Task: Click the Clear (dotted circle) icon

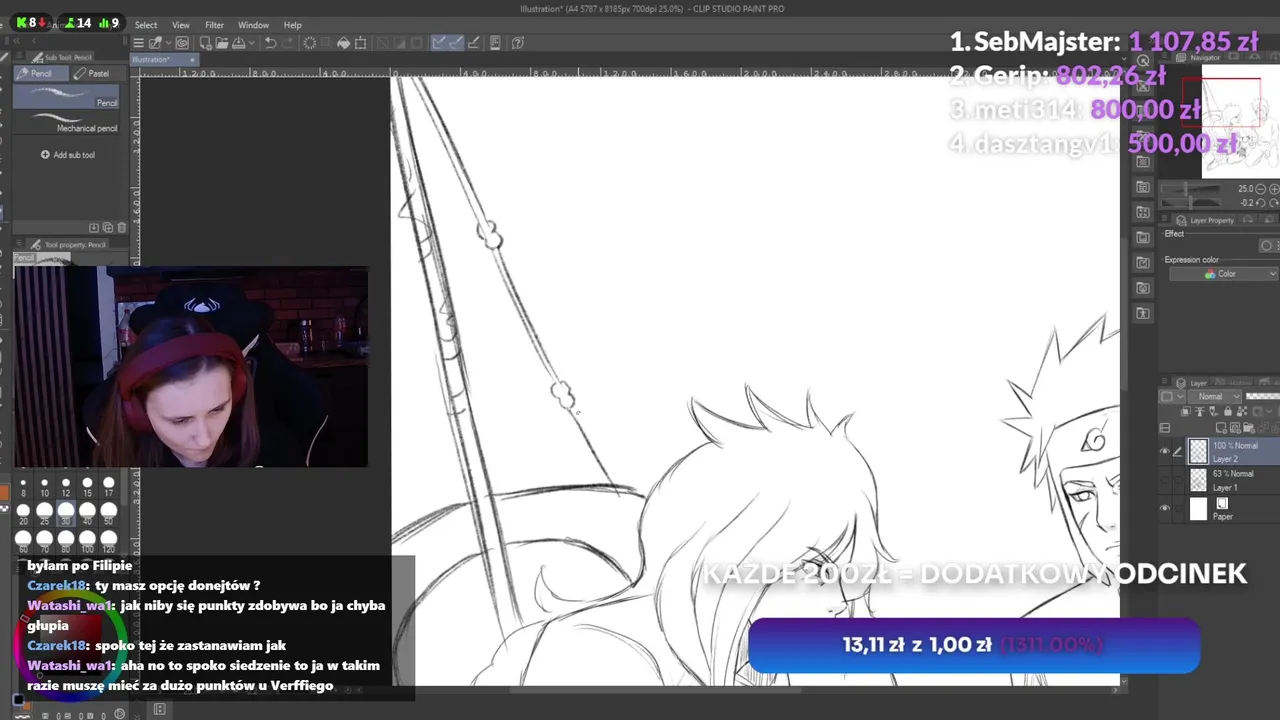Action: 310,42
